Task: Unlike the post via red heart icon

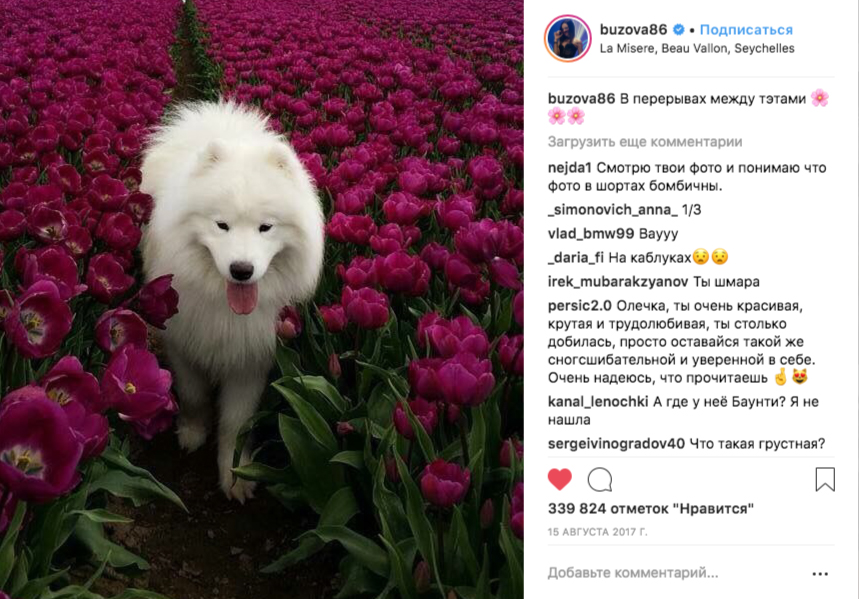Action: 559,480
